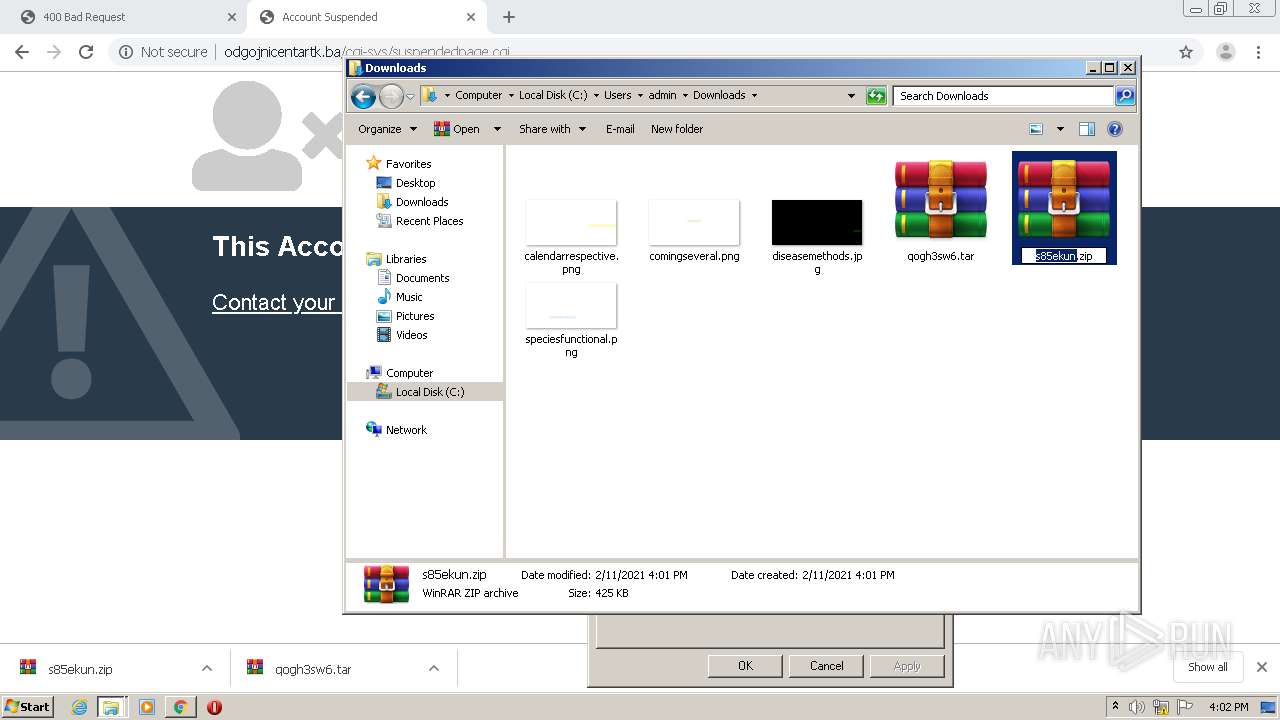Select the qogh3sw6.tar archive icon
Image resolution: width=1280 pixels, height=720 pixels.
(x=940, y=199)
